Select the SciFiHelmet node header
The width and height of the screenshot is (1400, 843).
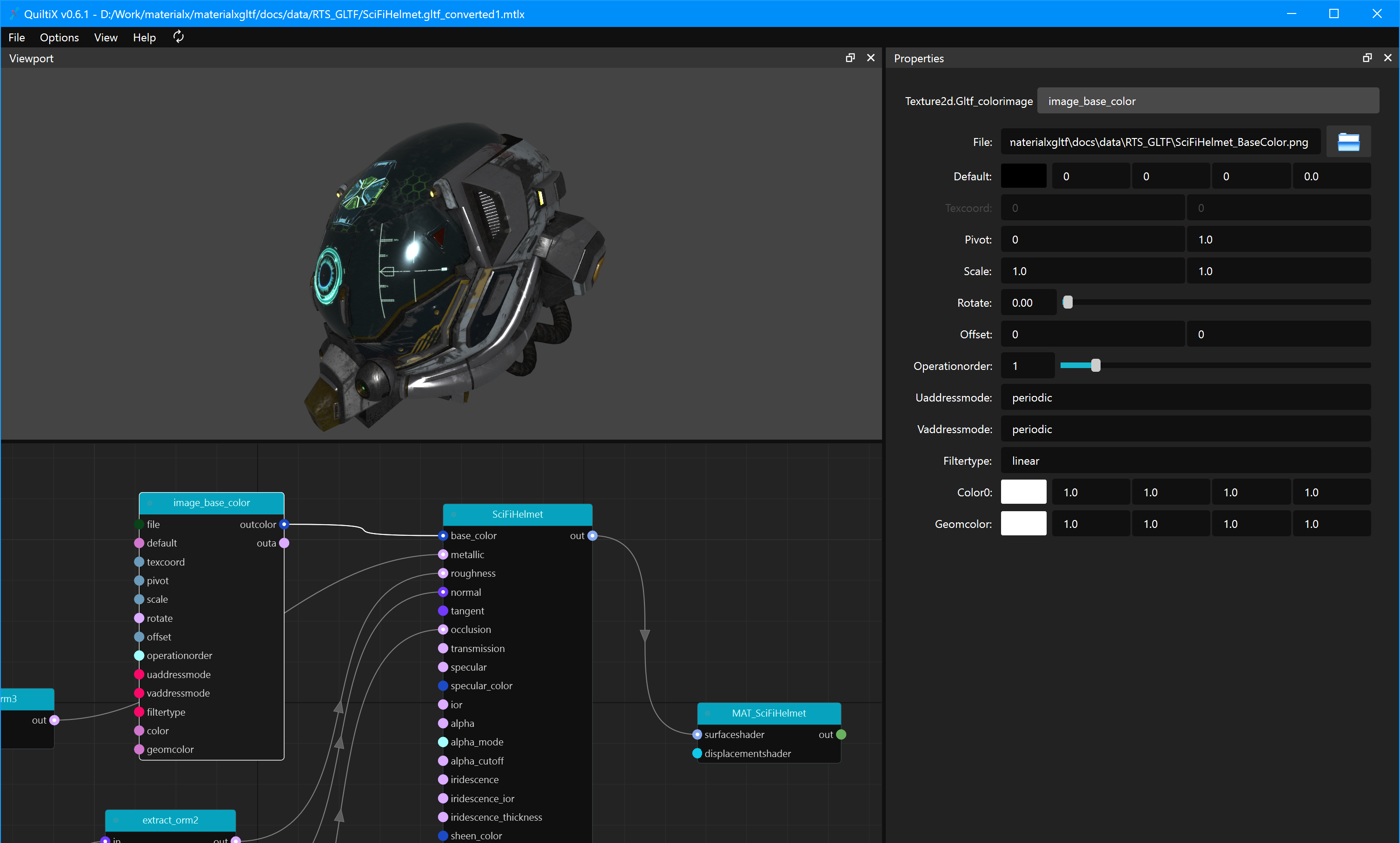point(517,514)
